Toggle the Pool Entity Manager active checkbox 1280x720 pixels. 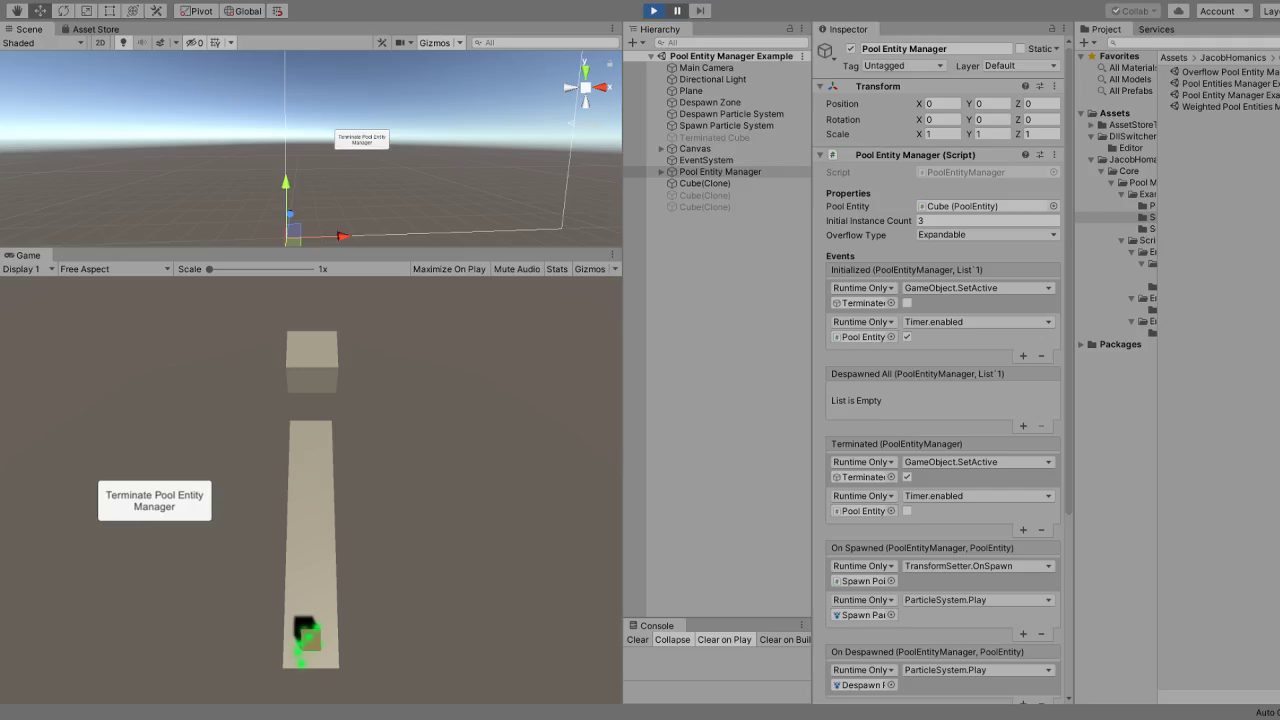851,48
